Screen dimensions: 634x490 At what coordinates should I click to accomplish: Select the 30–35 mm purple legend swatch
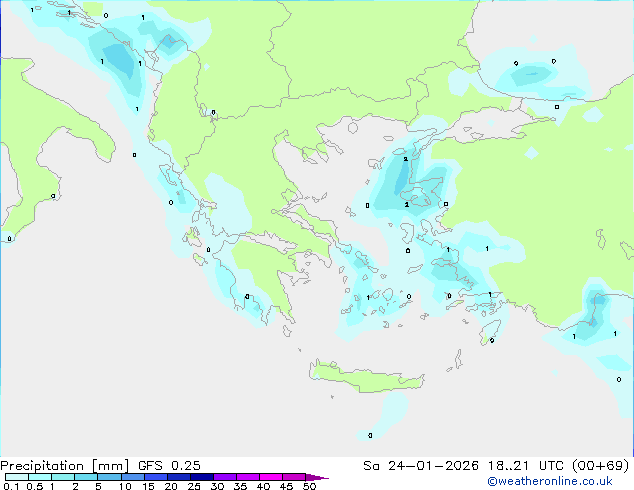coord(225,477)
